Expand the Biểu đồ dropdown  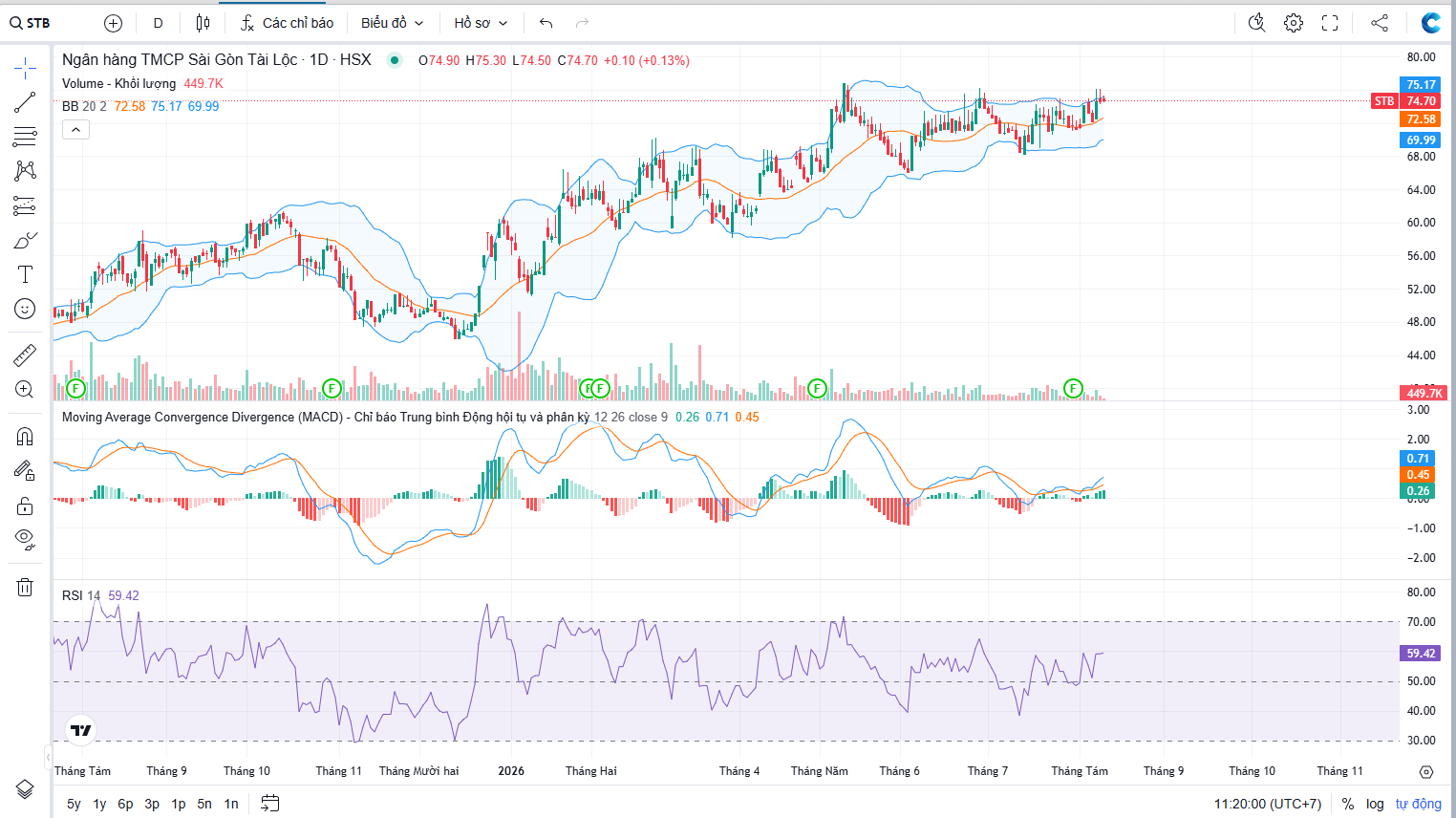[392, 23]
